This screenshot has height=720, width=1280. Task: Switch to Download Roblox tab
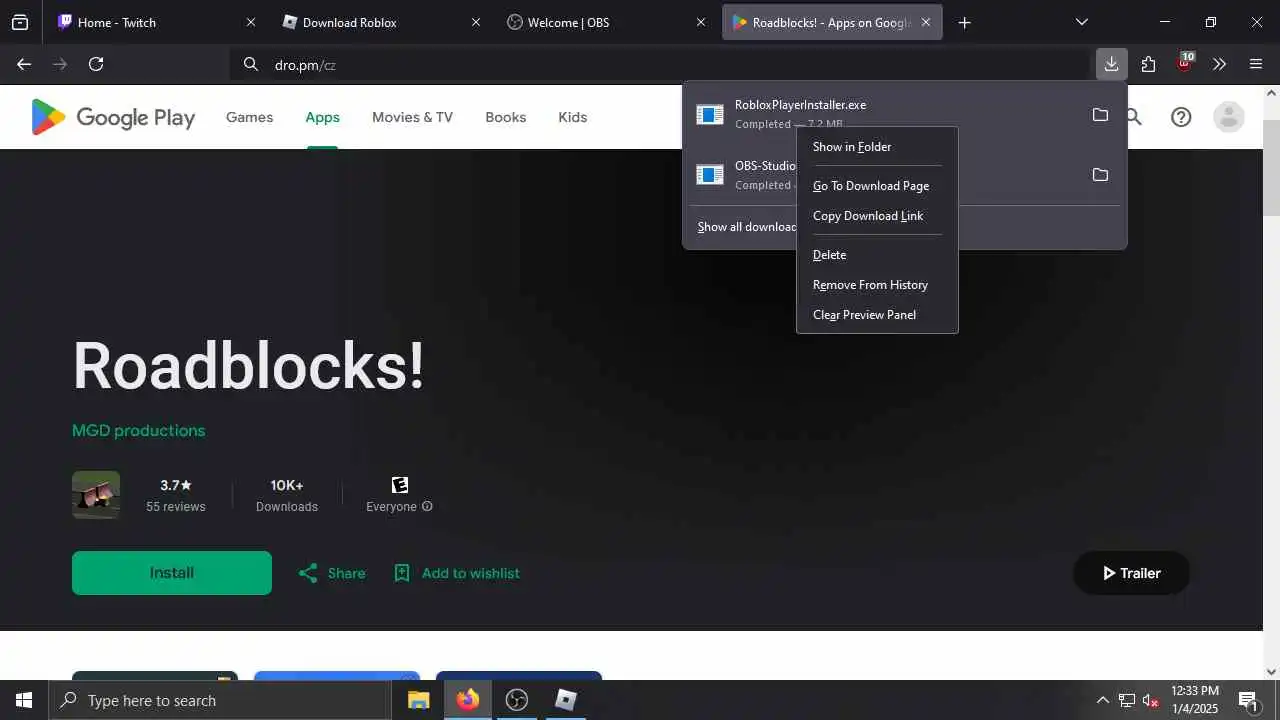click(380, 22)
